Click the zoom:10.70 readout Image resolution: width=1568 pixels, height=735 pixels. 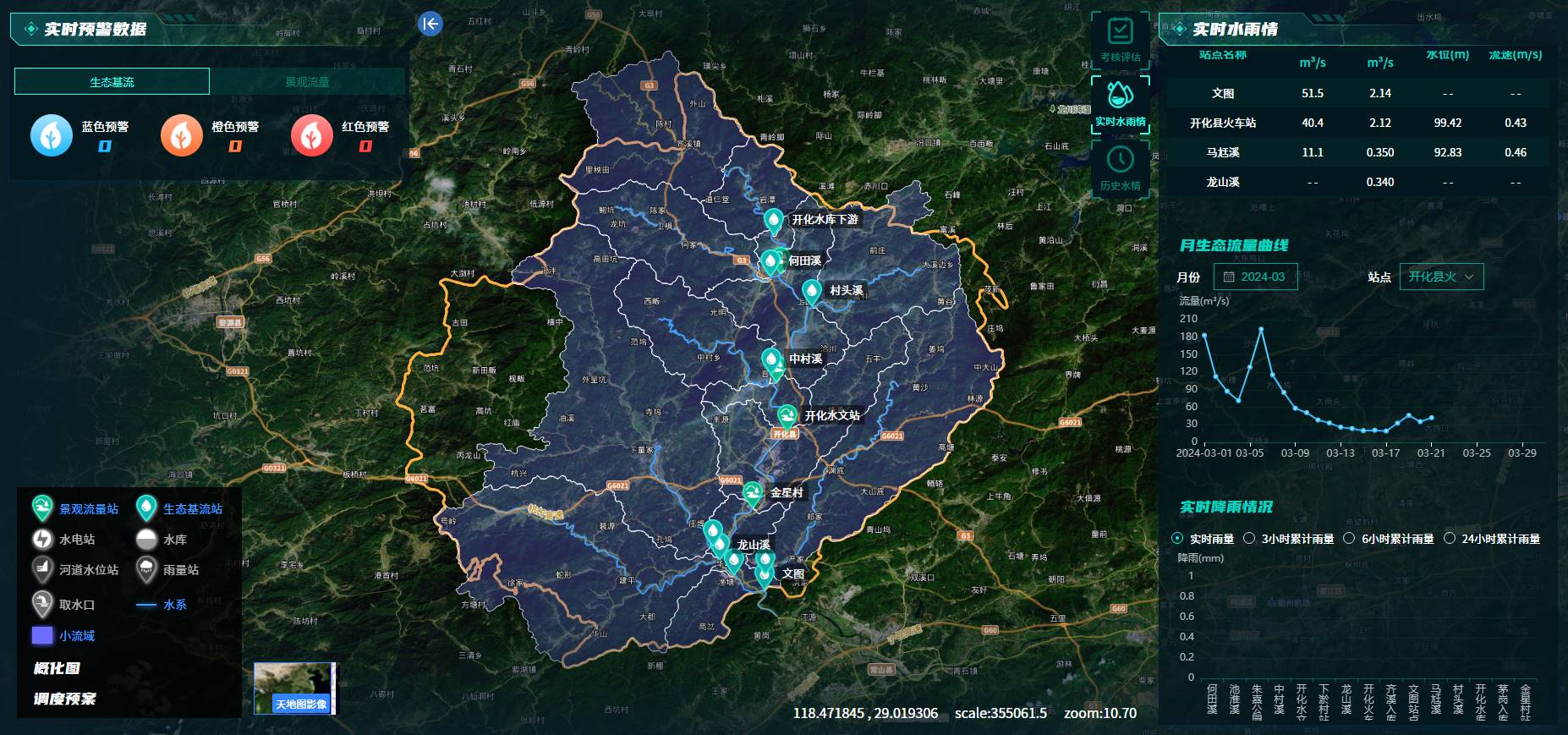pos(1100,713)
